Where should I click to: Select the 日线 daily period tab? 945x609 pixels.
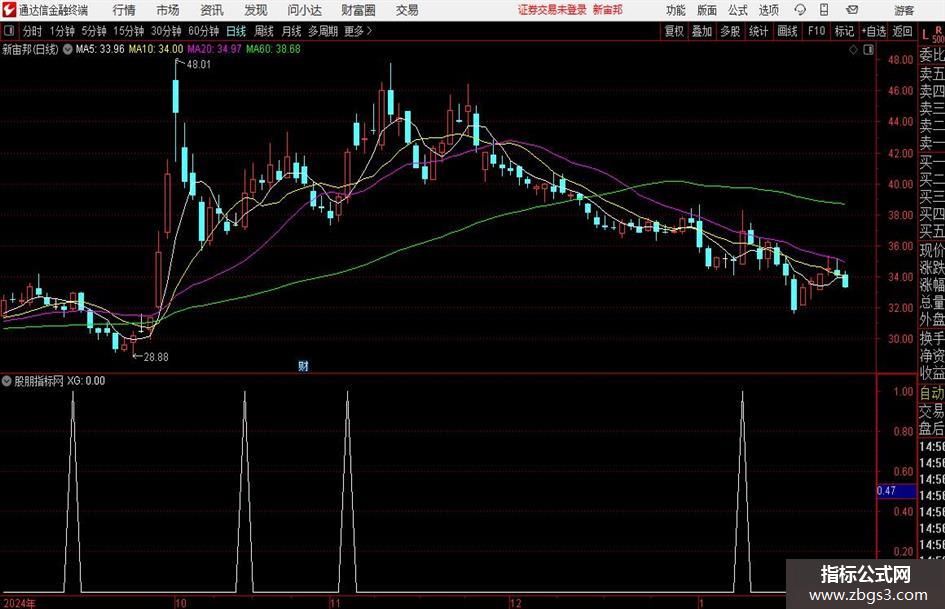[x=236, y=31]
